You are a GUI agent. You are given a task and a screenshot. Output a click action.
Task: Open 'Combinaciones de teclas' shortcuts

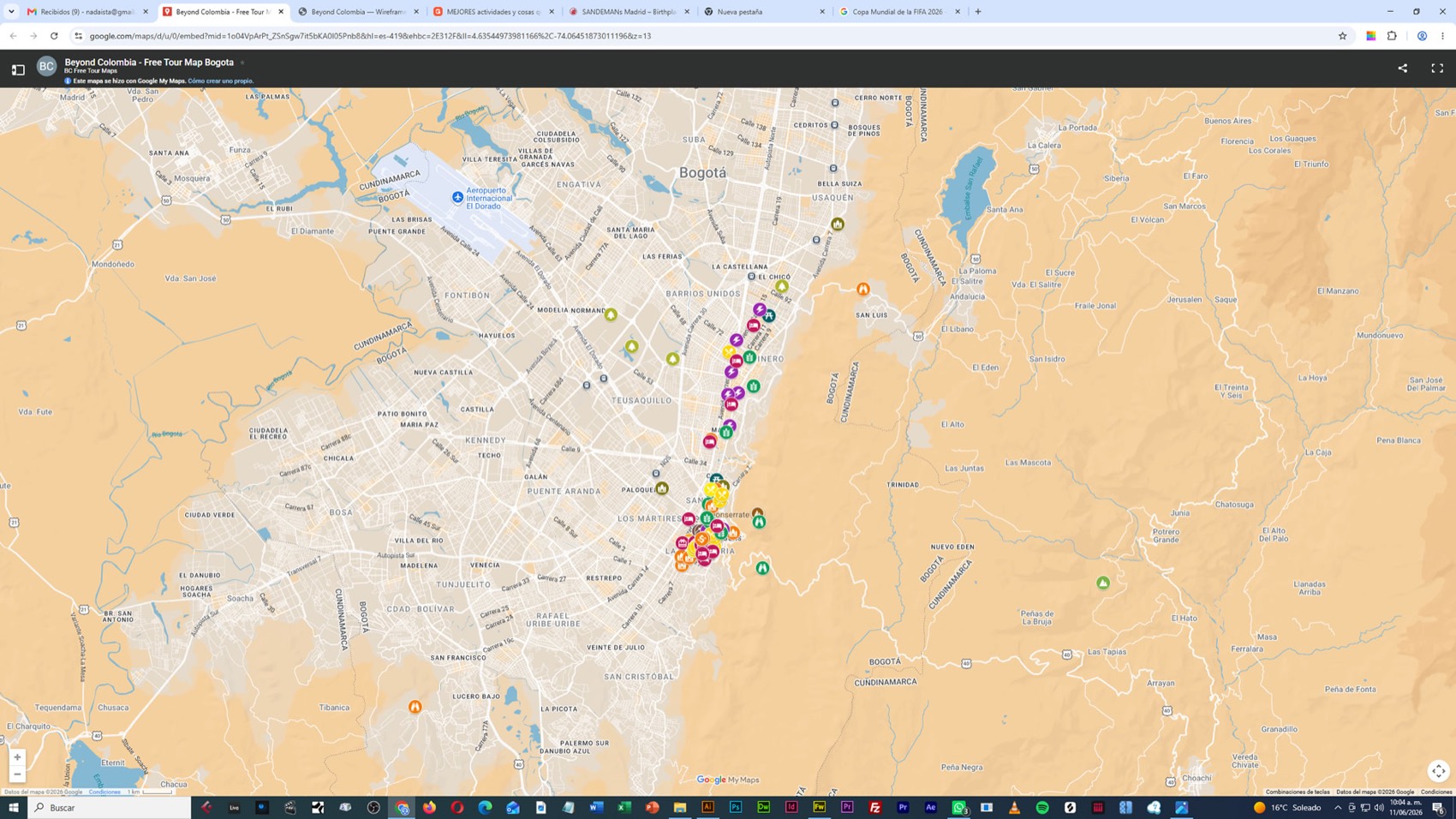click(1298, 792)
